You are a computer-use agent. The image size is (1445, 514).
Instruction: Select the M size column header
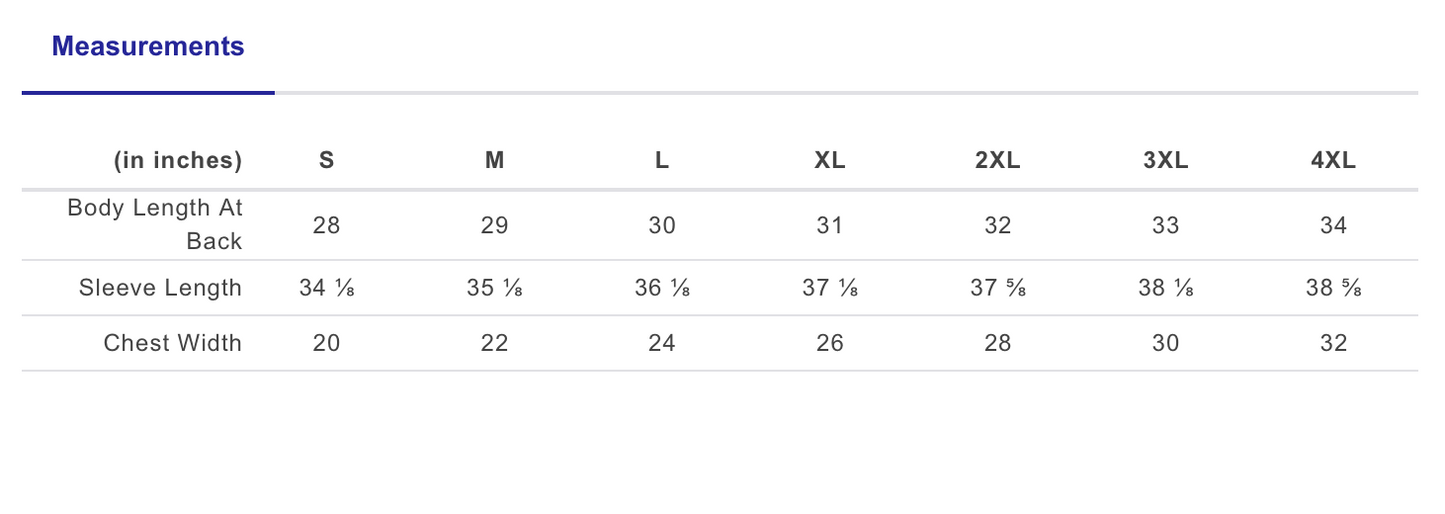pyautogui.click(x=494, y=160)
